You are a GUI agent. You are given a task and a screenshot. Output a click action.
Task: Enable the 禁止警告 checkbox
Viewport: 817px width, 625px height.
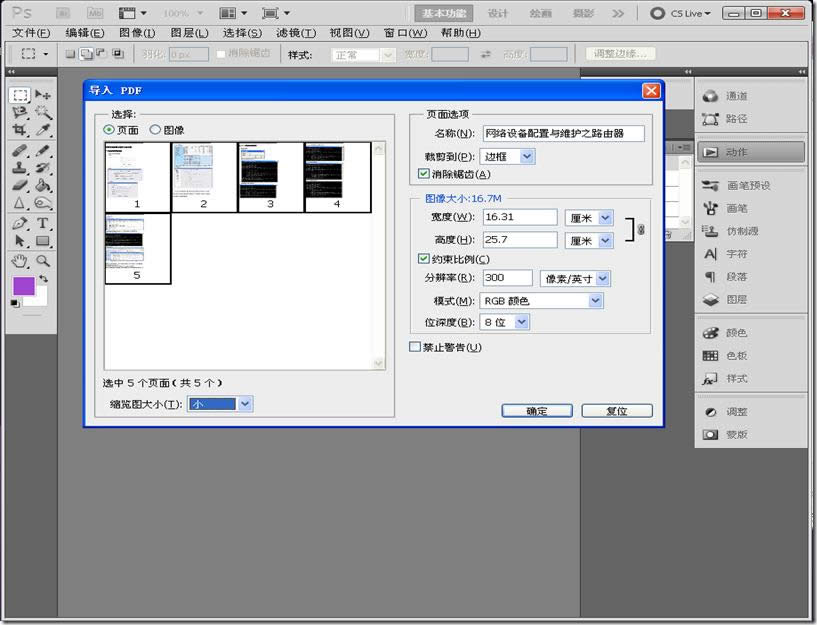pyautogui.click(x=416, y=347)
